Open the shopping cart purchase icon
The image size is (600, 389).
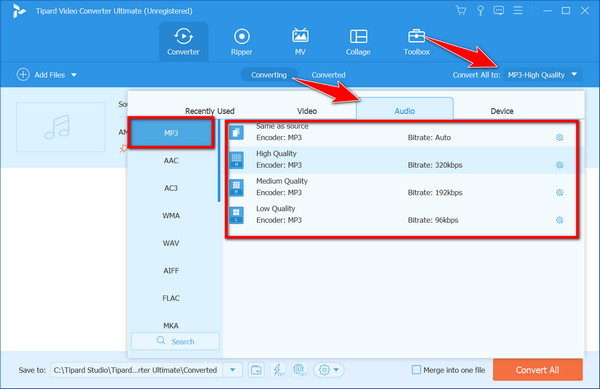[461, 11]
